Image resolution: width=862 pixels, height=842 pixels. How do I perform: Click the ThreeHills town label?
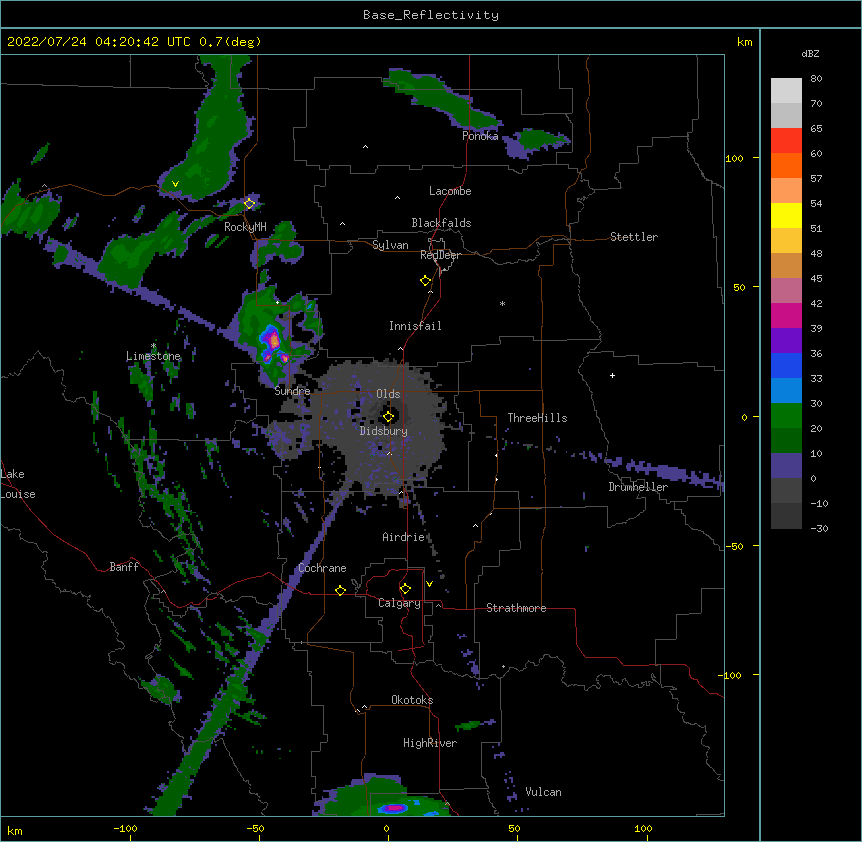click(x=537, y=418)
